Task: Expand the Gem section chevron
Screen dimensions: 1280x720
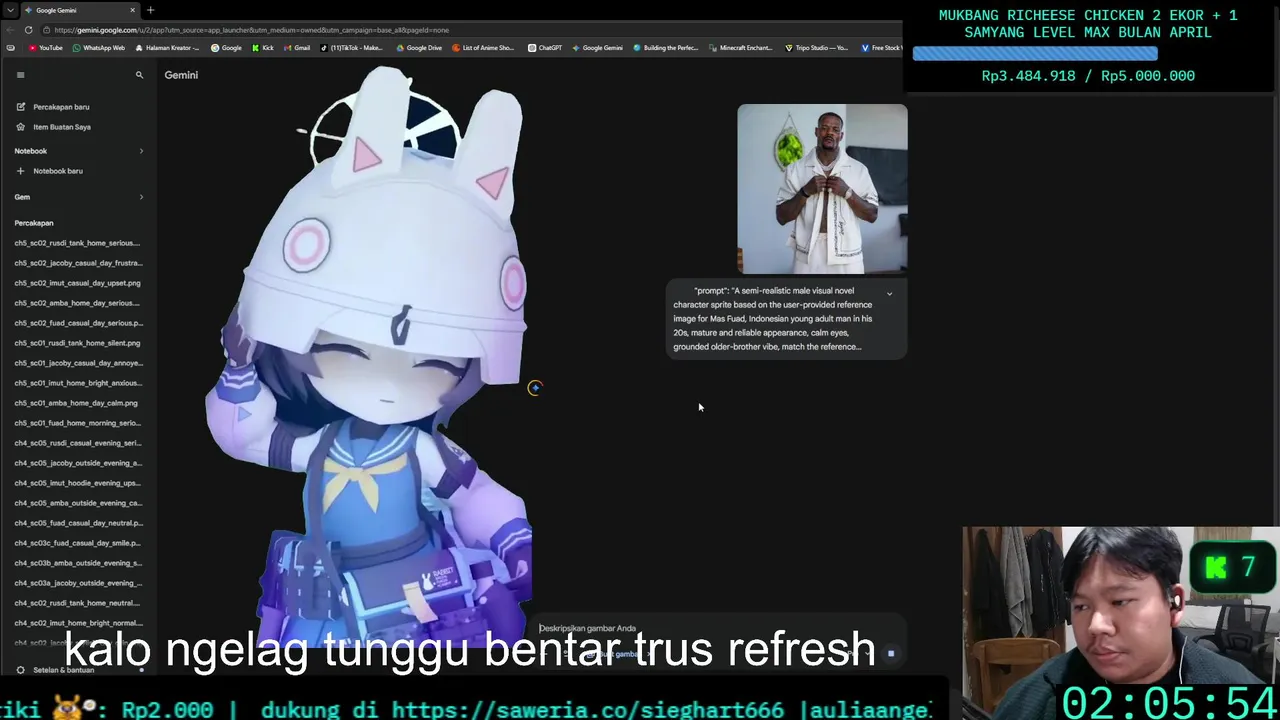Action: coord(141,197)
